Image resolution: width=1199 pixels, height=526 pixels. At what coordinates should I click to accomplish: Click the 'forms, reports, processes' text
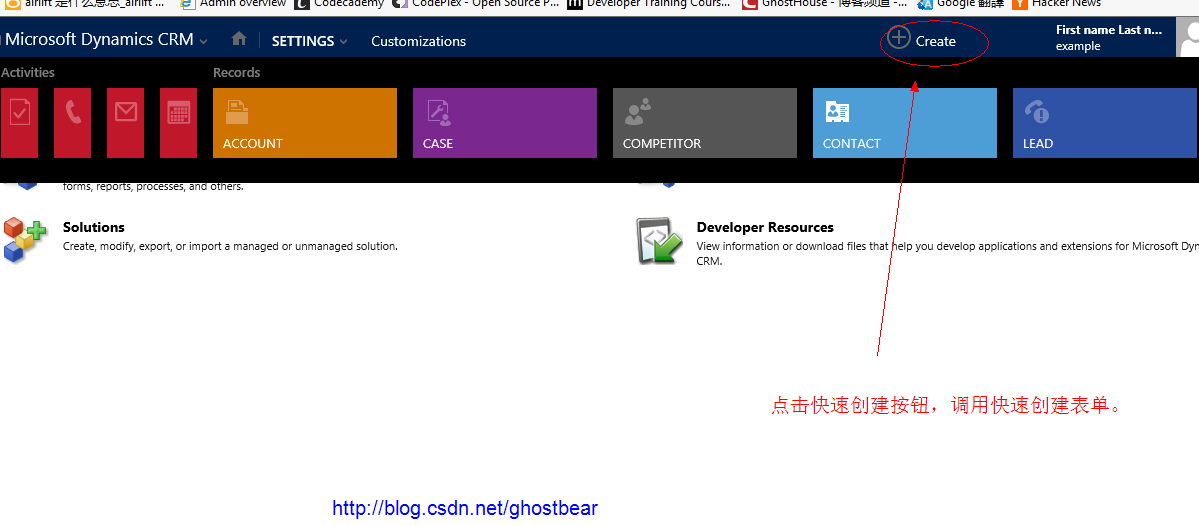point(154,186)
